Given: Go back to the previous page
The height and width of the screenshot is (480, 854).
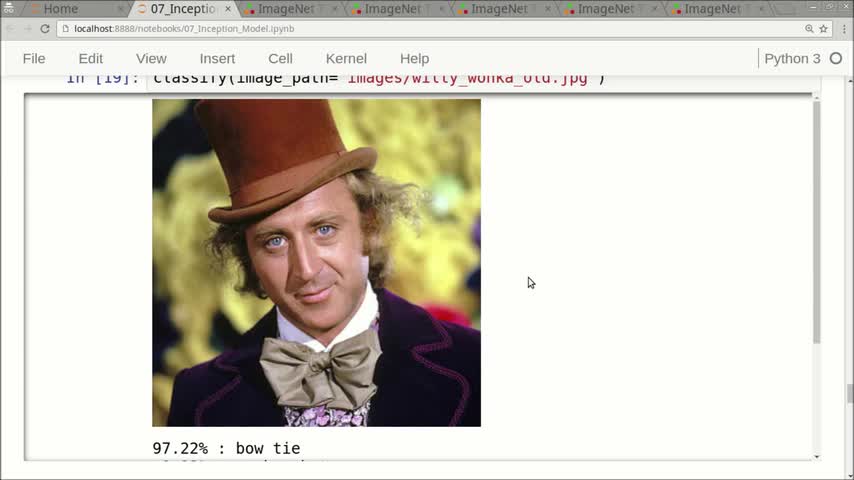Looking at the screenshot, I should pyautogui.click(x=10, y=29).
